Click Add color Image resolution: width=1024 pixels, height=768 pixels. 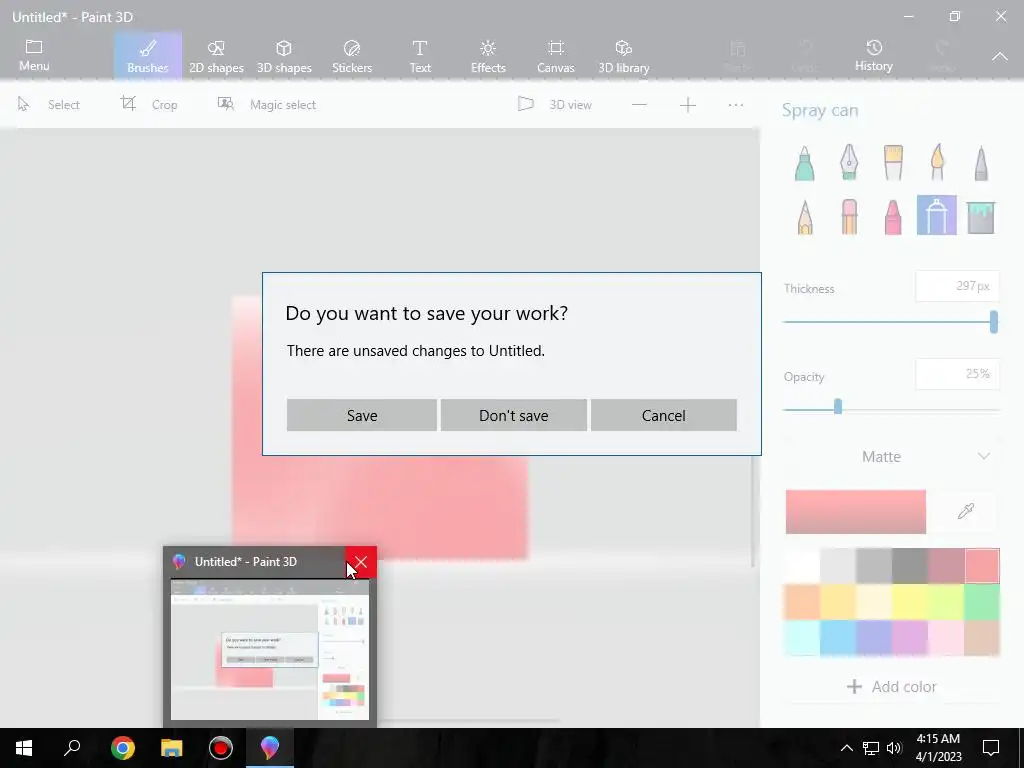(891, 686)
